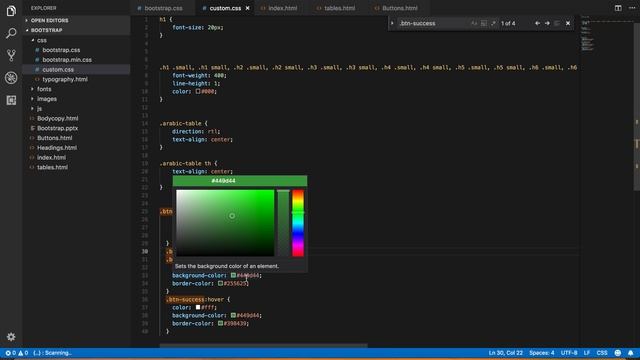This screenshot has height=360, width=640.
Task: Open the Extensions view in activity bar
Action: click(x=11, y=100)
